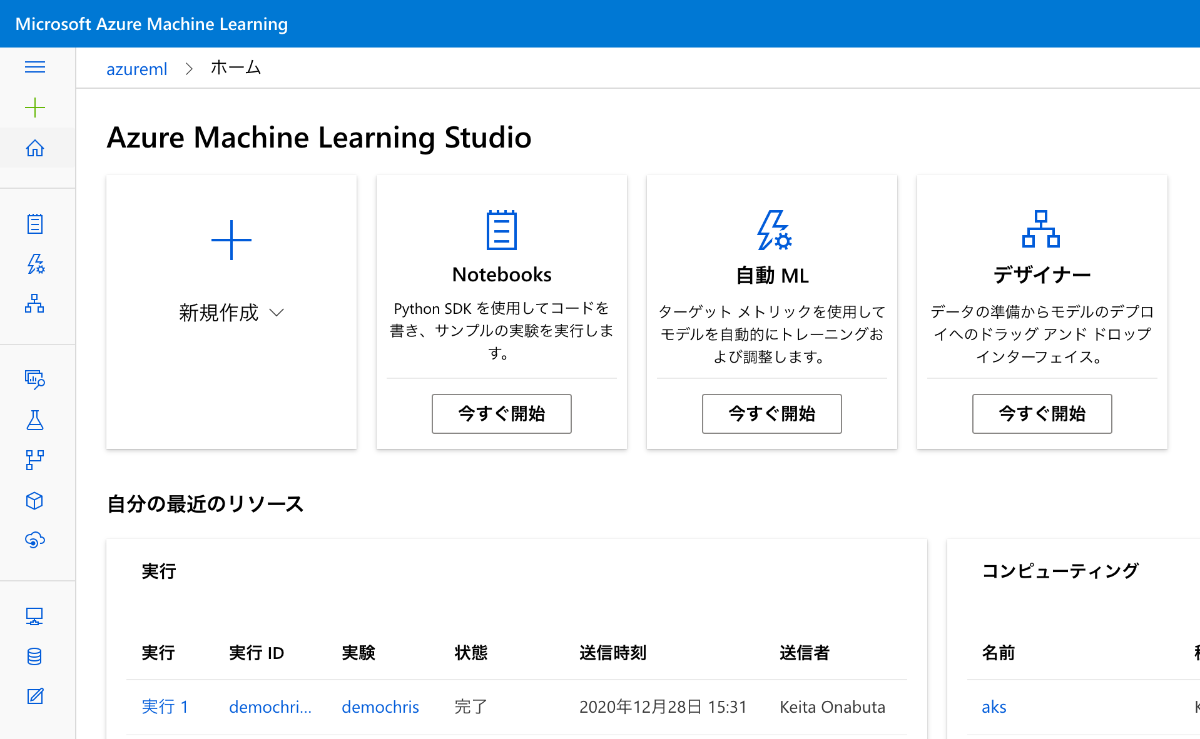
Task: Click the green plus create icon in sidebar
Action: (x=35, y=108)
